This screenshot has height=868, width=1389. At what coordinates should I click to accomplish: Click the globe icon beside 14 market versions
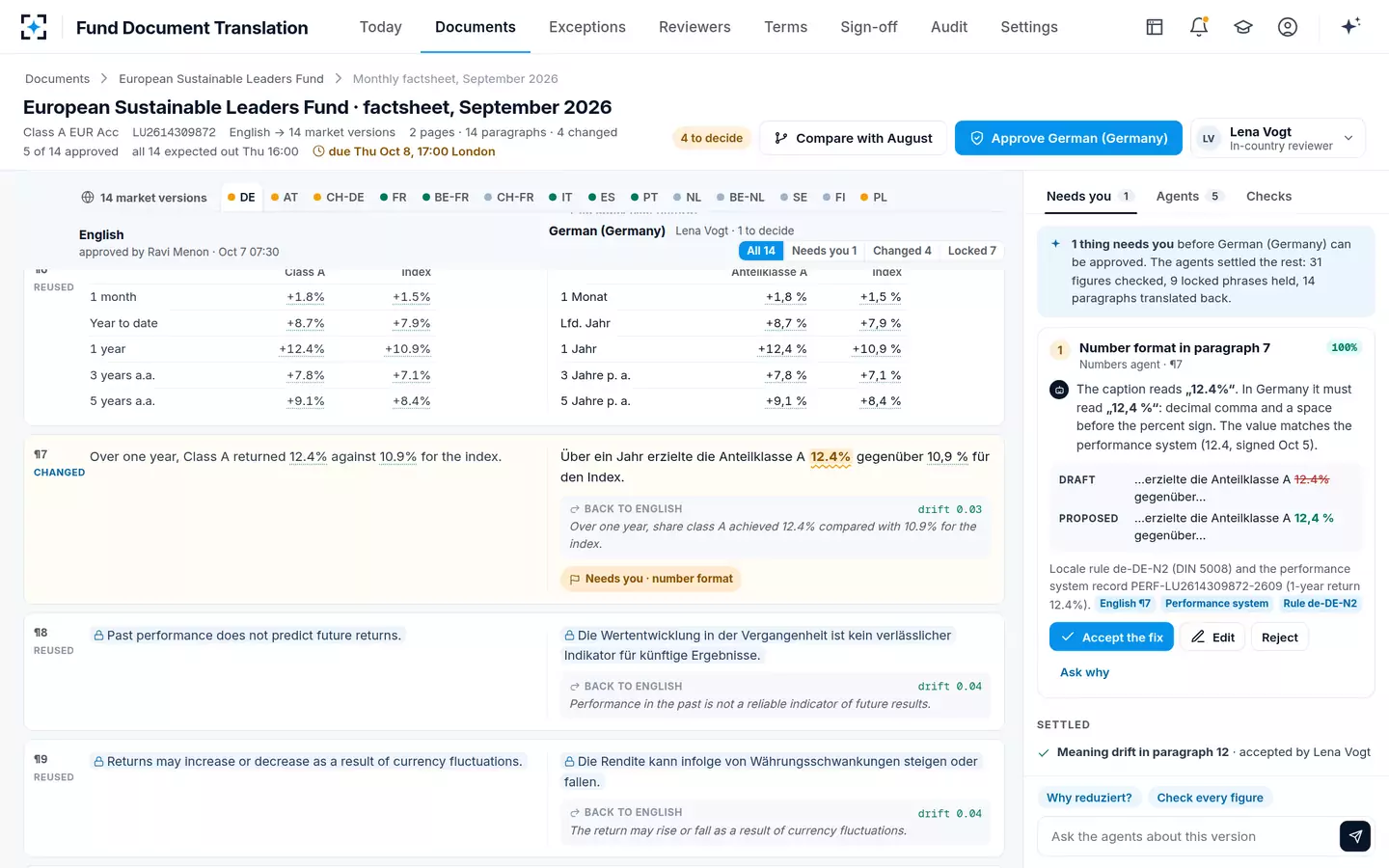[x=88, y=198]
